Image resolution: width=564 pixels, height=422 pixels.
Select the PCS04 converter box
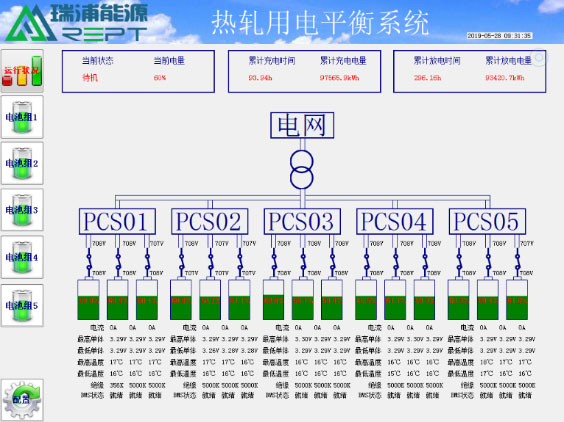(395, 221)
